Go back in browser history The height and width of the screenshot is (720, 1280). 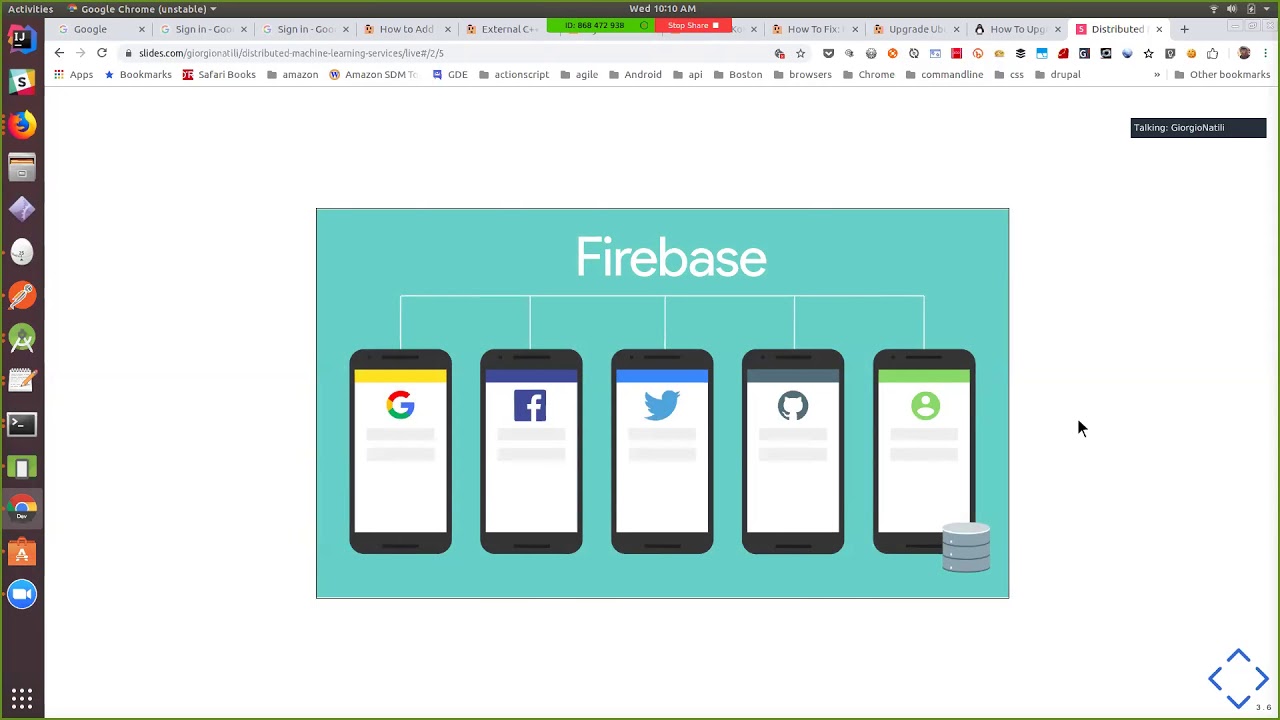tap(59, 53)
